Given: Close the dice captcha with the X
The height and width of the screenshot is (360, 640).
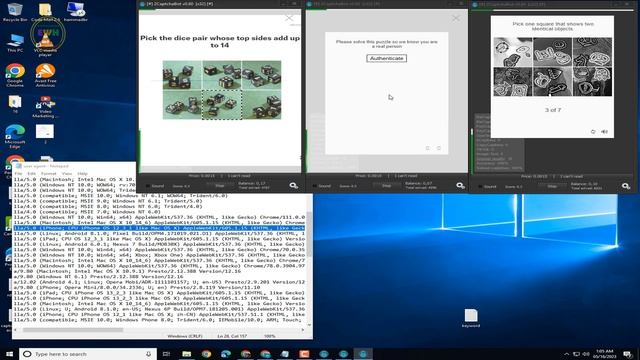Looking at the screenshot, I should coord(289,18).
